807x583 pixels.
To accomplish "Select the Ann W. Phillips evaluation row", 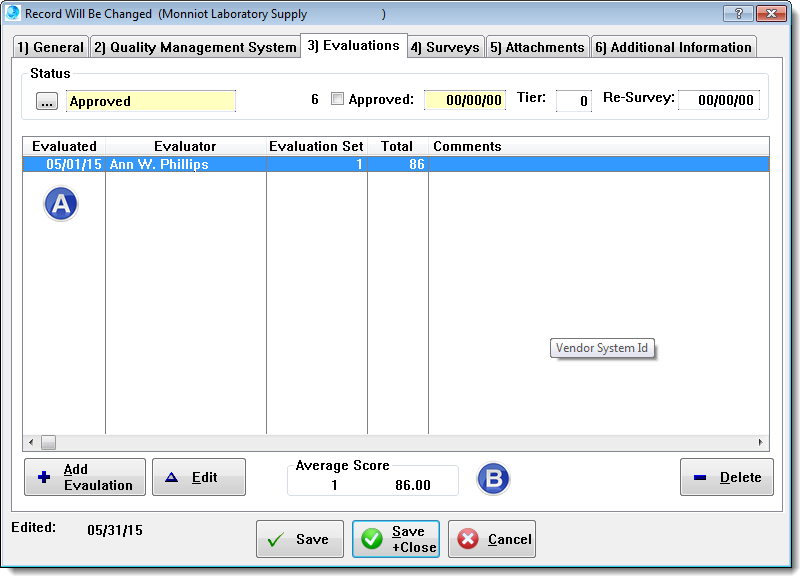I will pyautogui.click(x=160, y=164).
